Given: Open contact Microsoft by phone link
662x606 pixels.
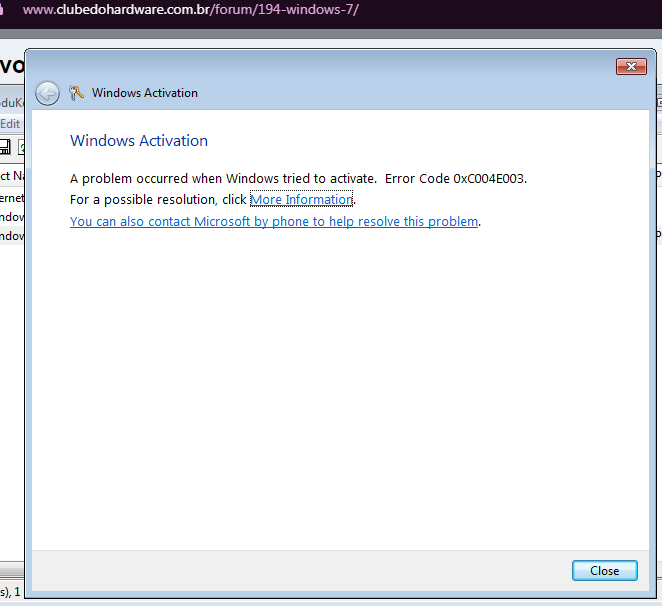Looking at the screenshot, I should pos(274,221).
